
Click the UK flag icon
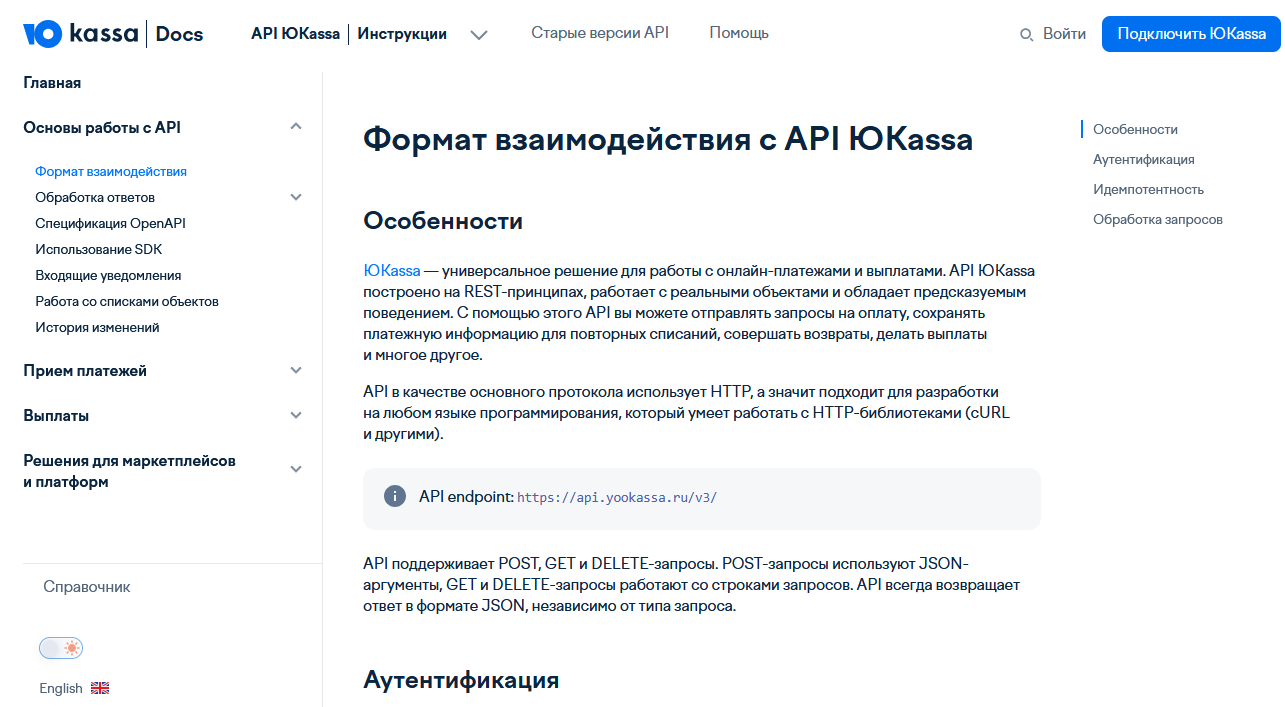[x=100, y=688]
